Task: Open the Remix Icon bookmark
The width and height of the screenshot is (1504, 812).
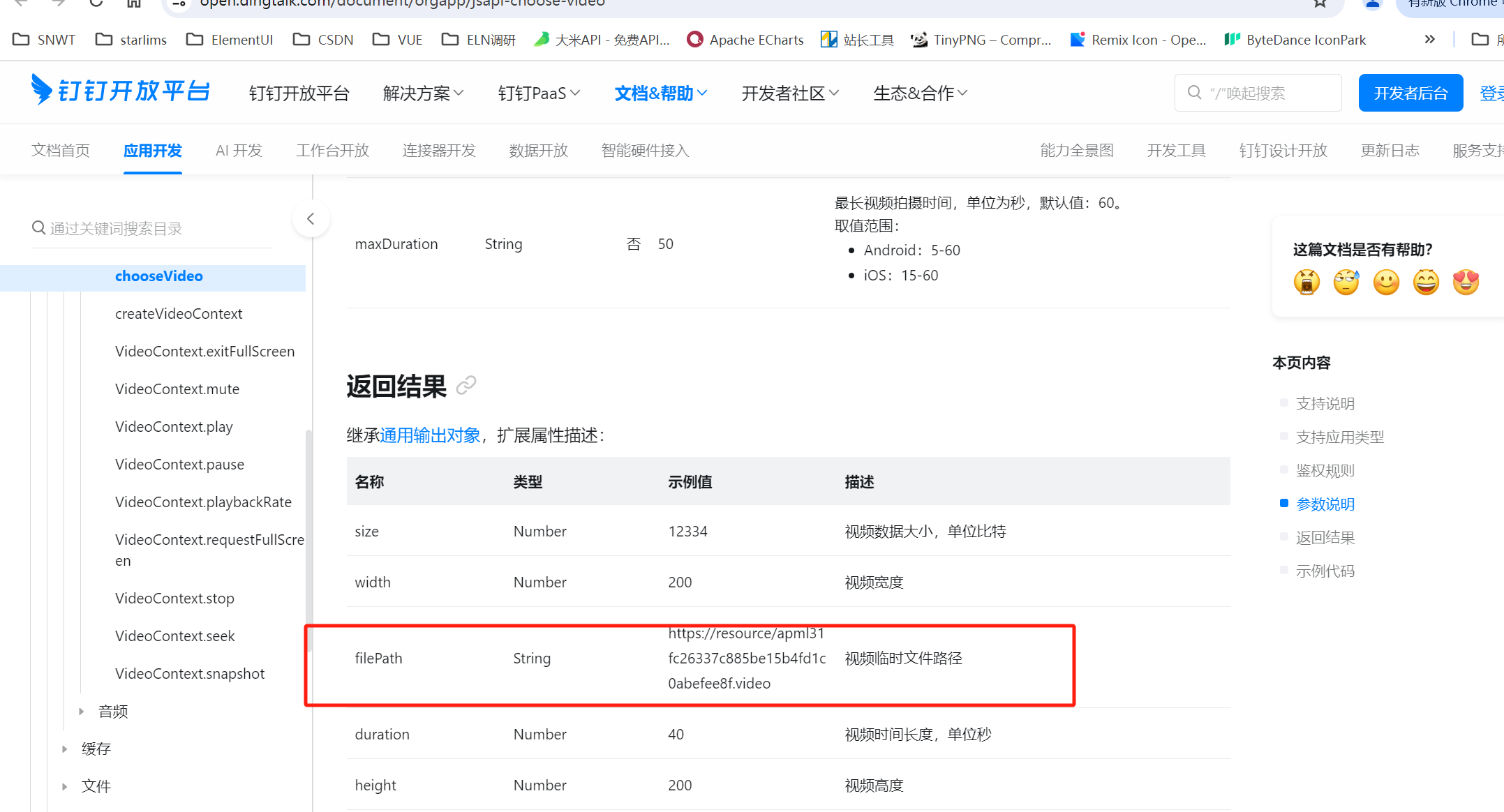Action: coord(1138,40)
